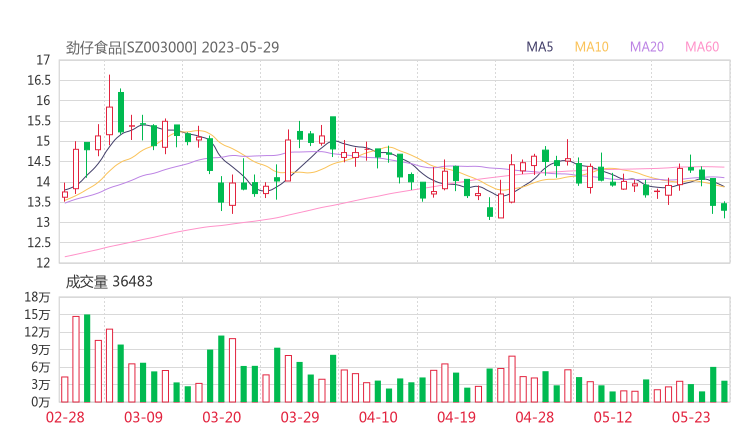This screenshot has height=440, width=740.
Task: Click the chart title 劲仔食品[SZ003000] 2023-05-29
Action: pos(172,47)
